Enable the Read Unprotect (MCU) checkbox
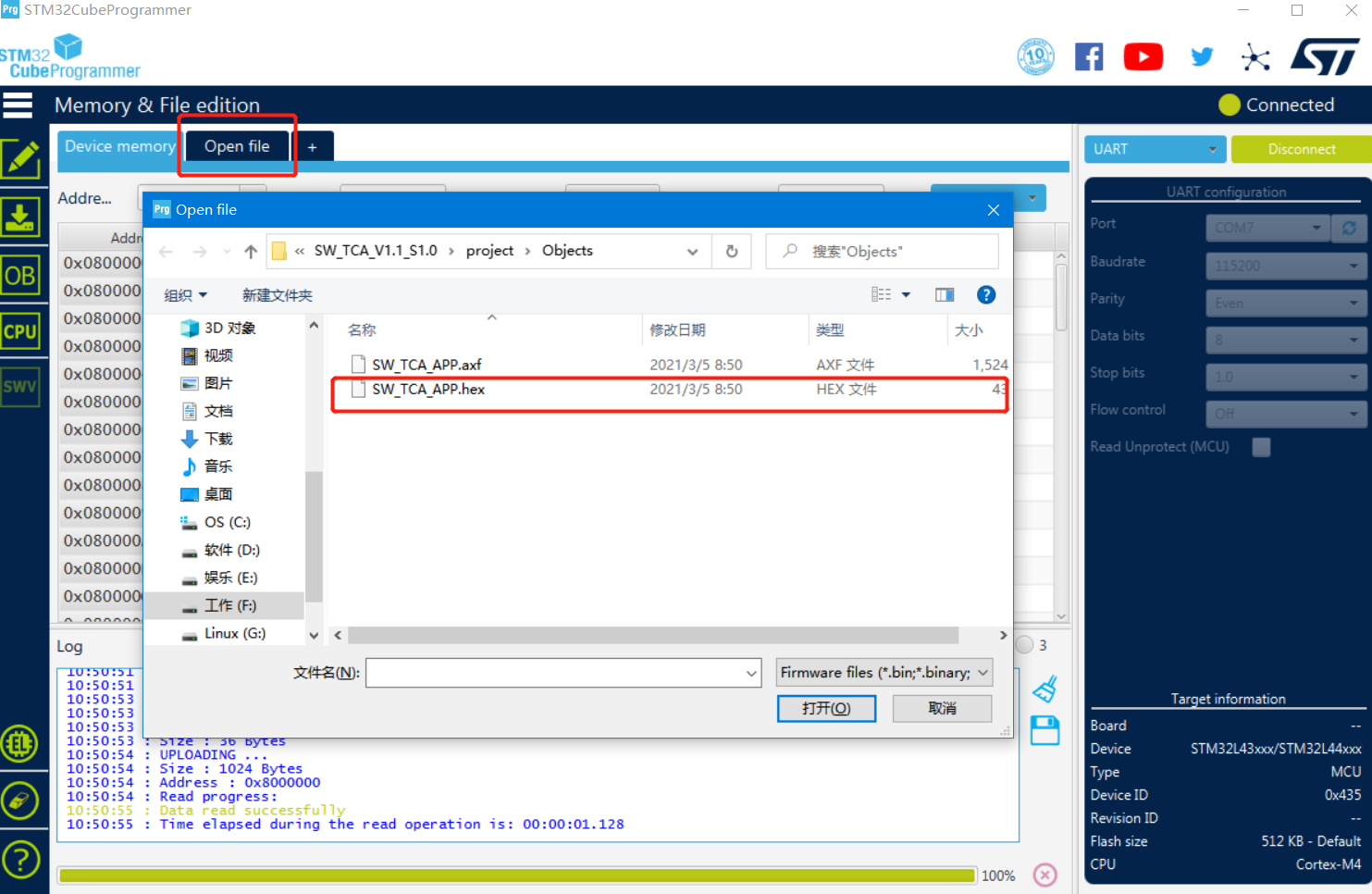Viewport: 1372px width, 894px height. (x=1261, y=447)
